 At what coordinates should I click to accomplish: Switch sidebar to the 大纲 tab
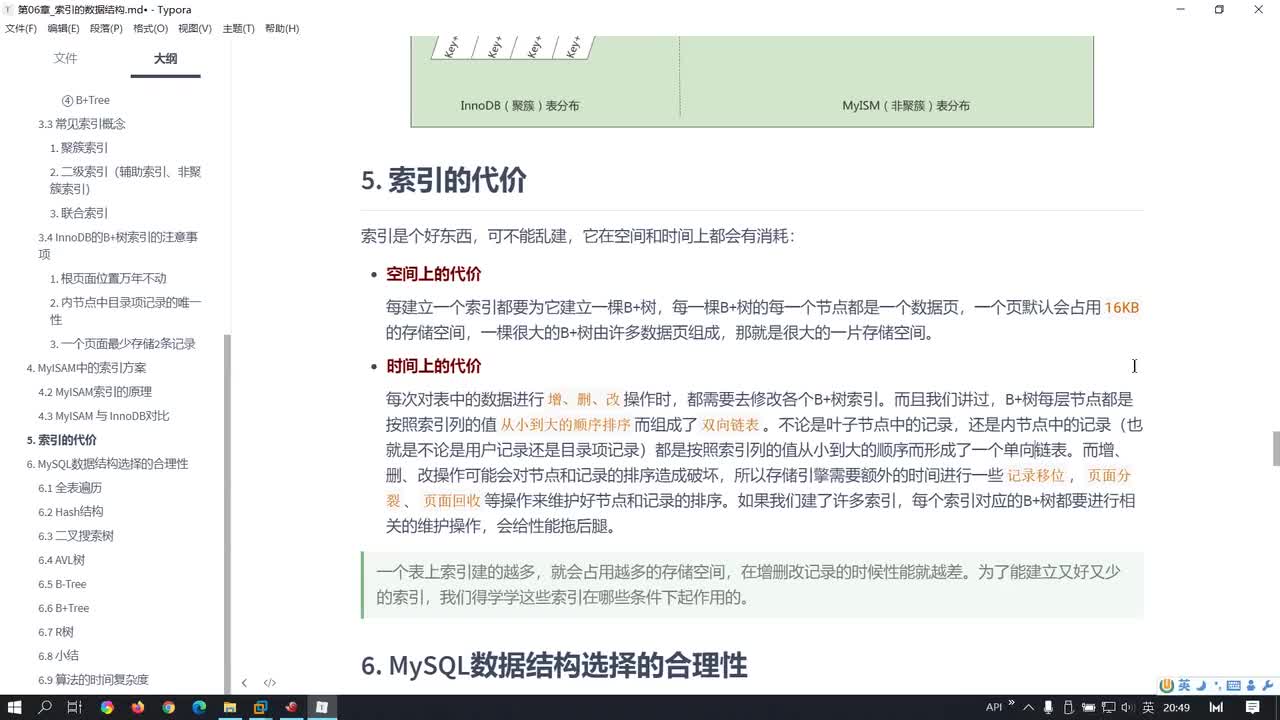coord(165,58)
